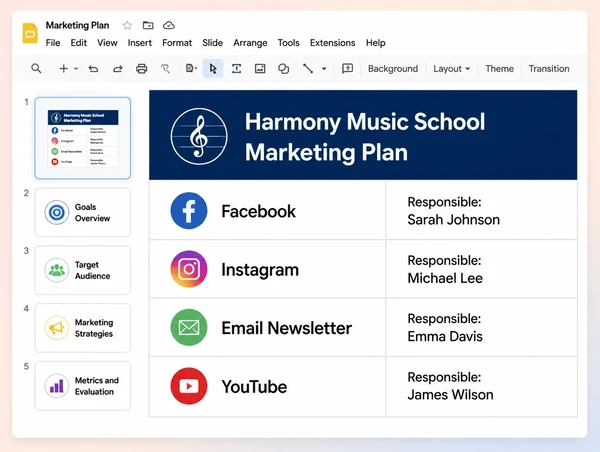Image resolution: width=600 pixels, height=452 pixels.
Task: Select the paint format tool
Action: coord(165,69)
